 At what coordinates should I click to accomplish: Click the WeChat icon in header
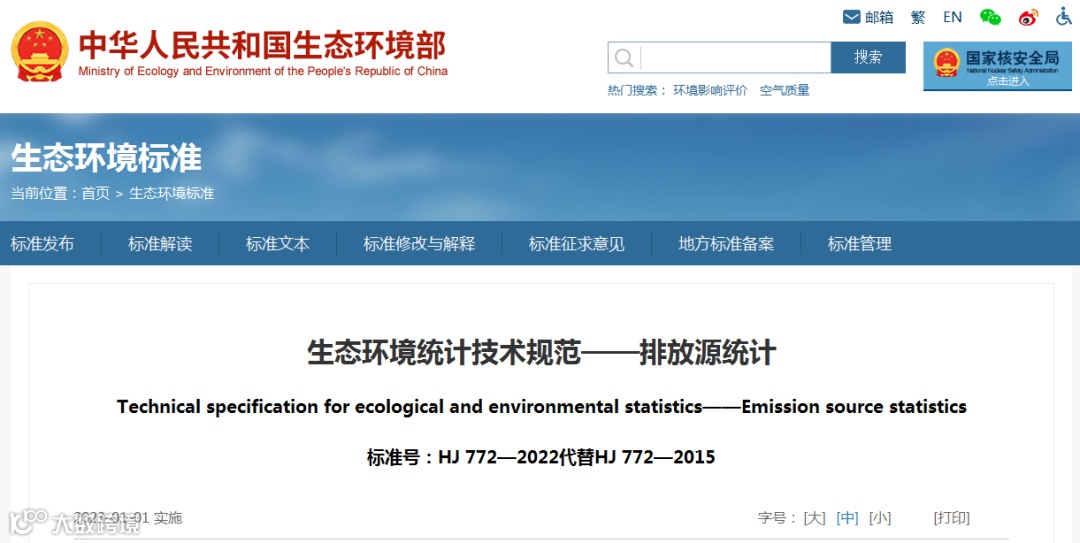tap(990, 17)
